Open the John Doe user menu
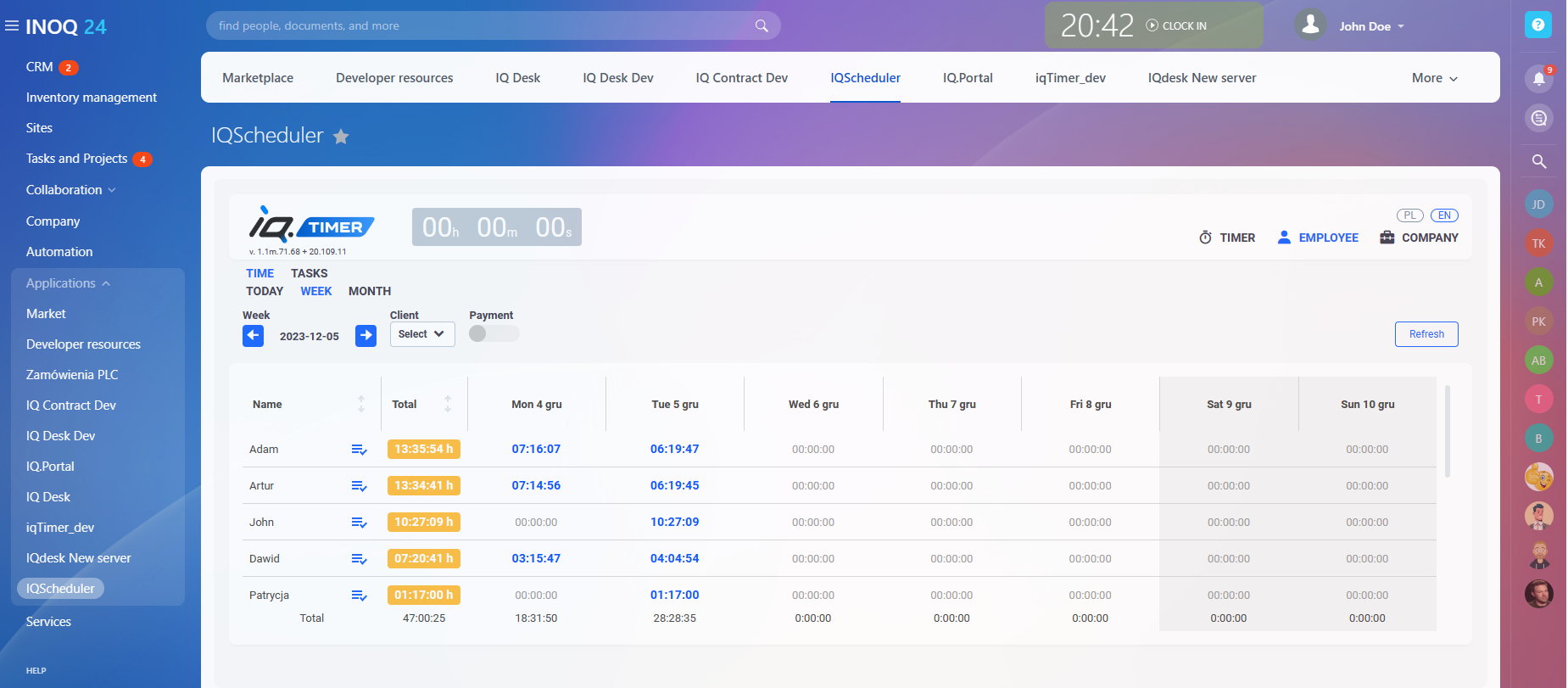Viewport: 1568px width, 688px height. (x=1370, y=26)
